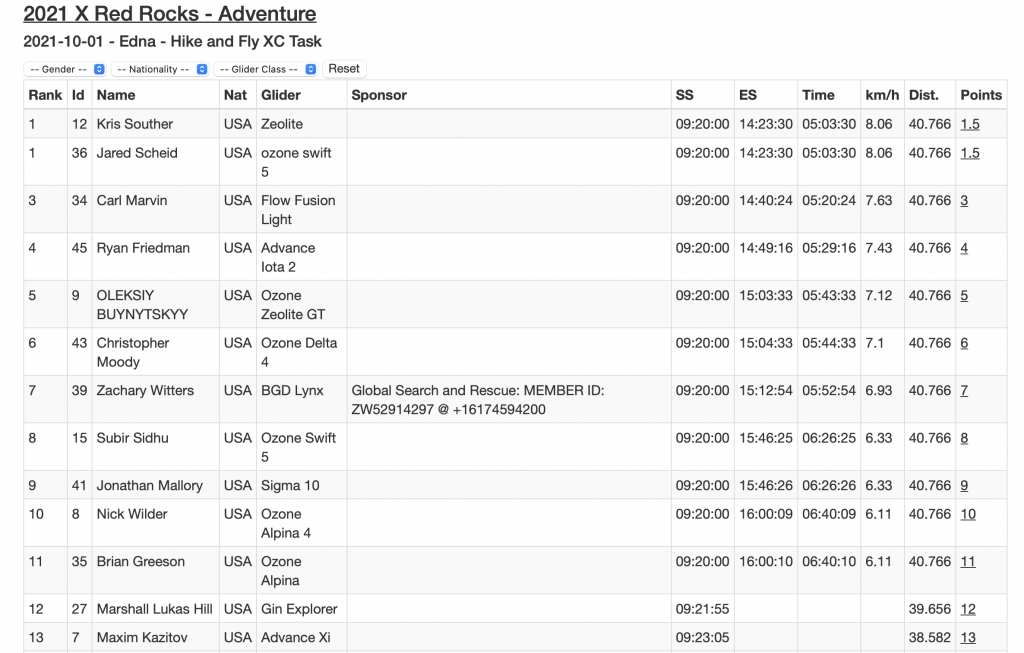Screen dimensions: 1024x653
Task: Click the Points column header
Action: [x=980, y=95]
